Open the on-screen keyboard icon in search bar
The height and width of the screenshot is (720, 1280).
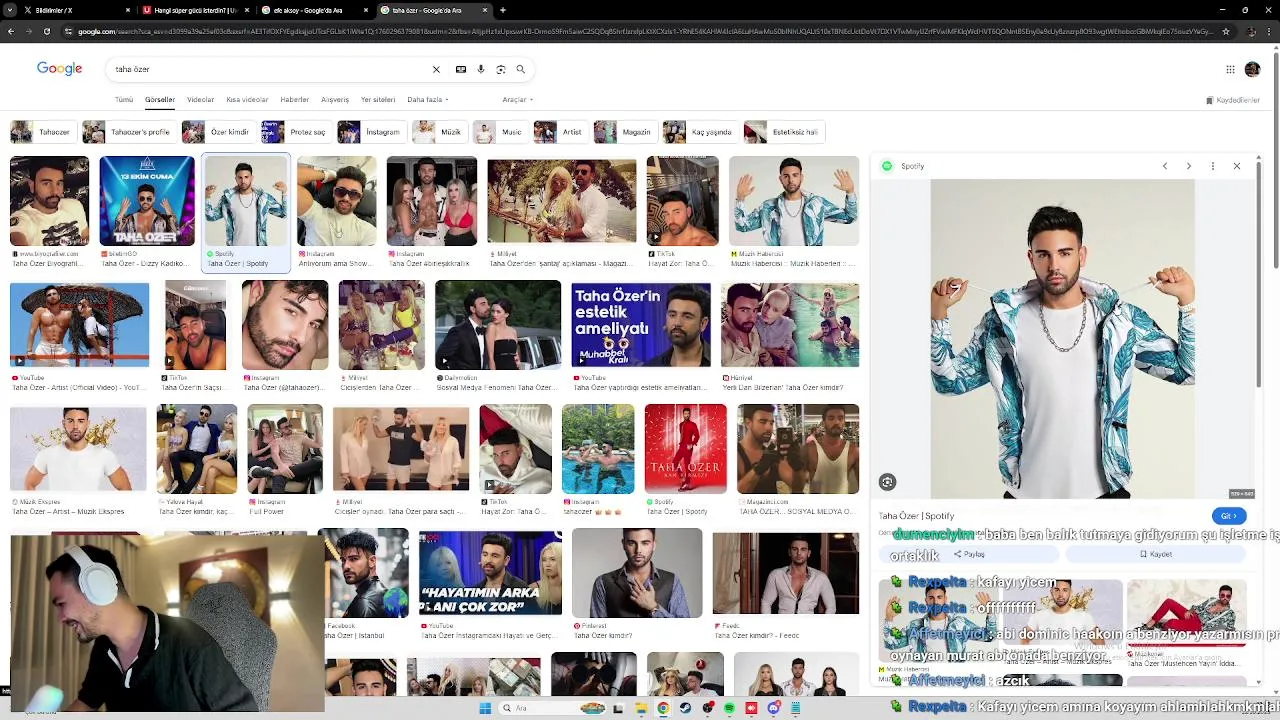[461, 69]
